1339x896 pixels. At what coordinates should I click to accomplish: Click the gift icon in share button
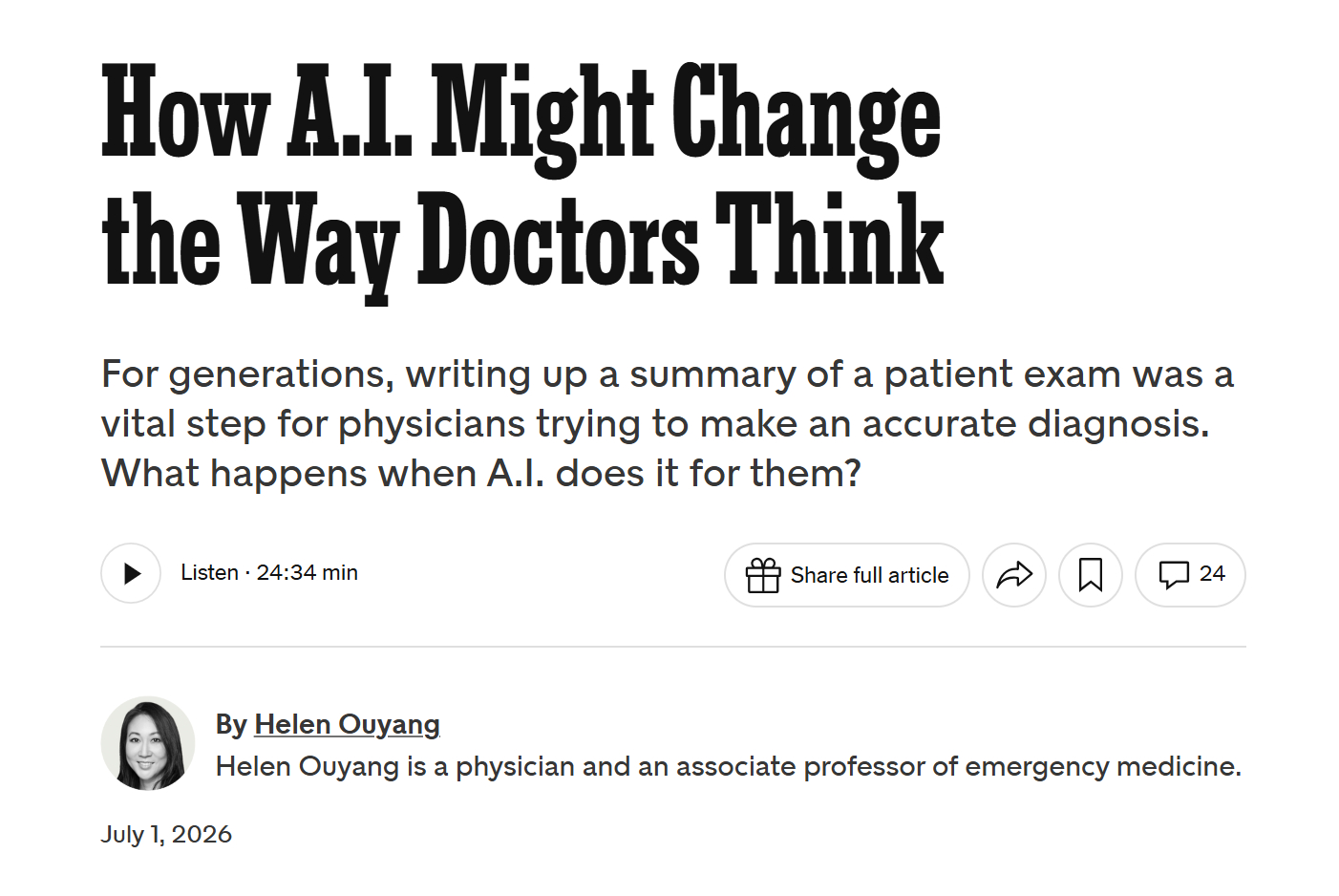point(763,575)
